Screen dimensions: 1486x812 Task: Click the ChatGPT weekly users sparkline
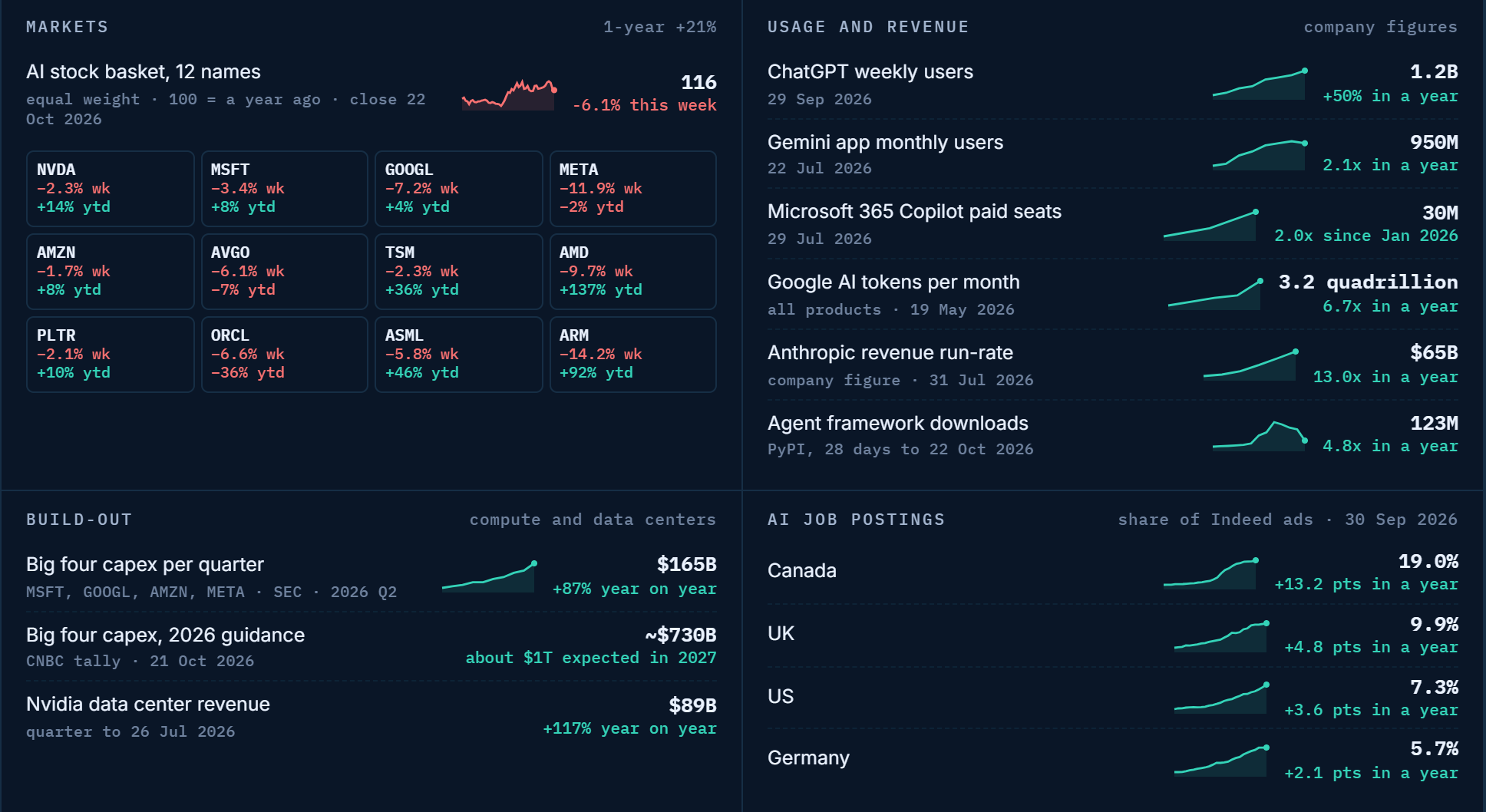1259,84
